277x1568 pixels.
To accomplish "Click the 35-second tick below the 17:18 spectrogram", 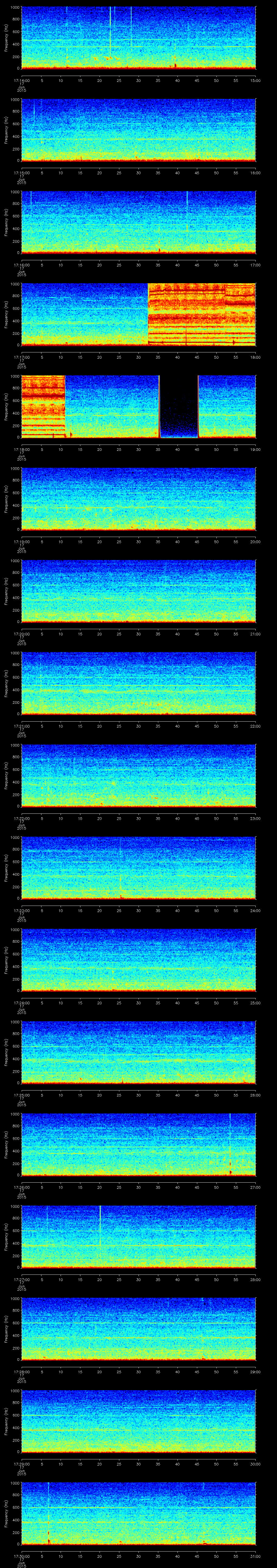I will click(158, 449).
